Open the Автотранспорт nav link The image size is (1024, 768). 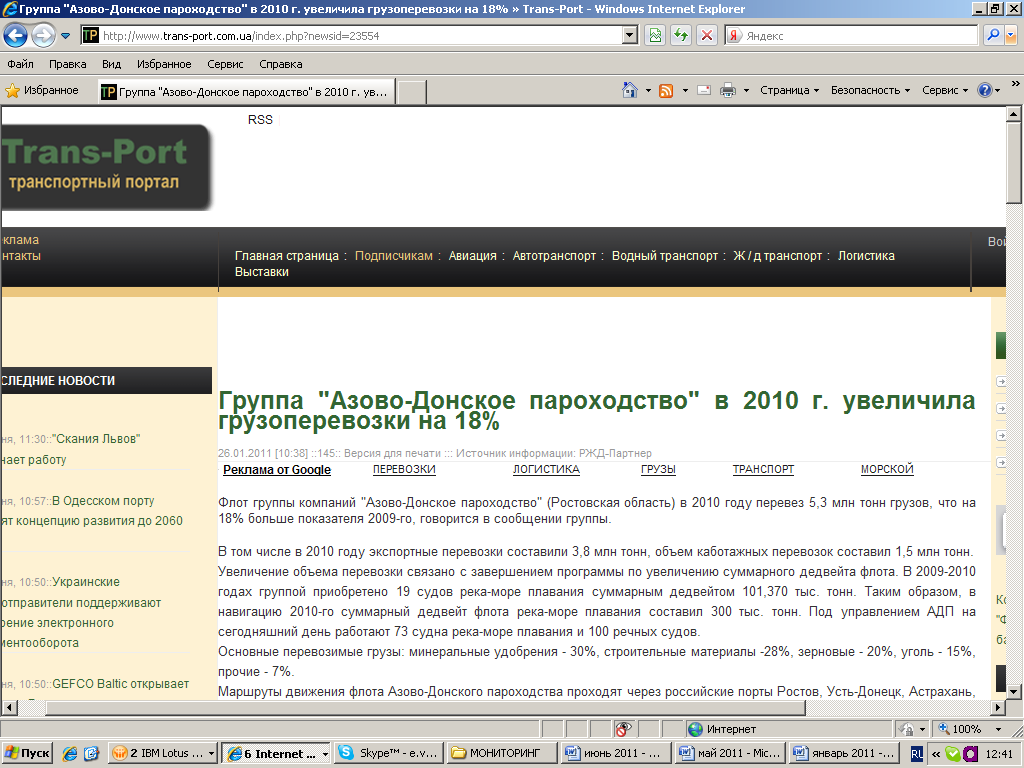(554, 256)
